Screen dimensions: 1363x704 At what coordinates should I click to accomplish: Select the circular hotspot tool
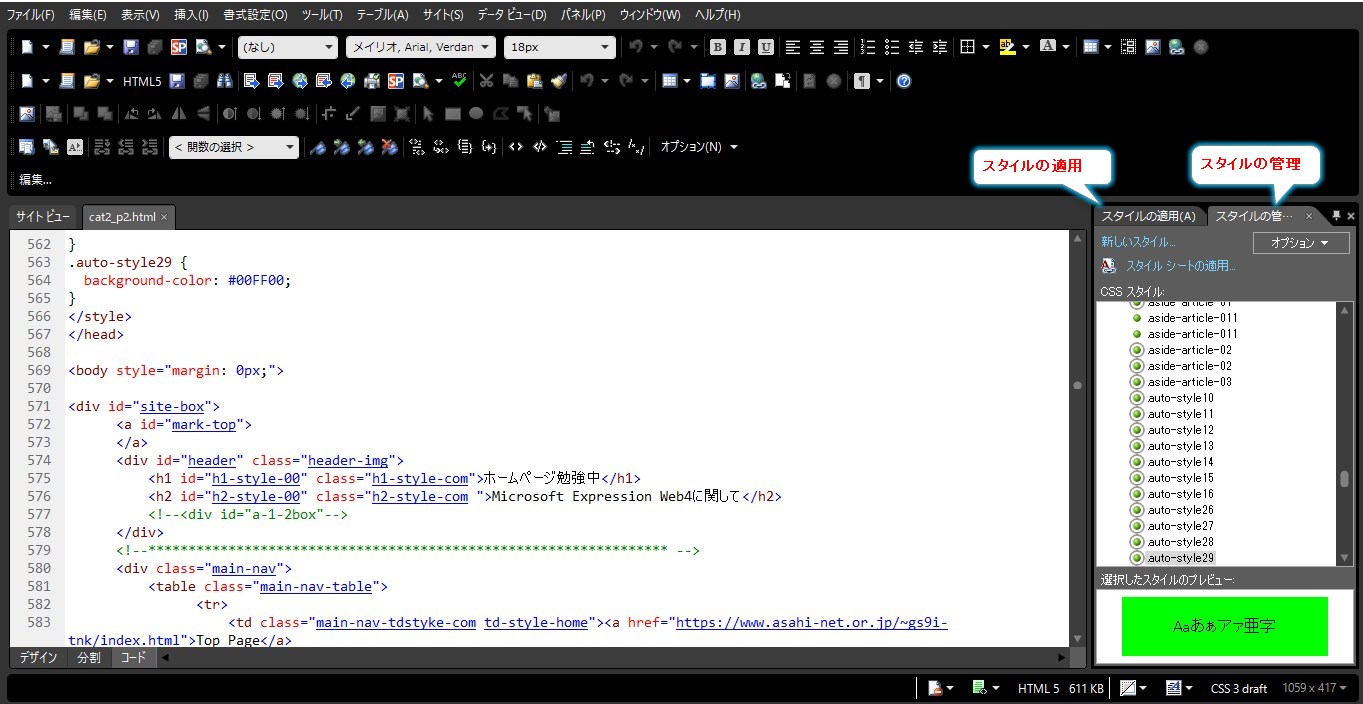[476, 114]
